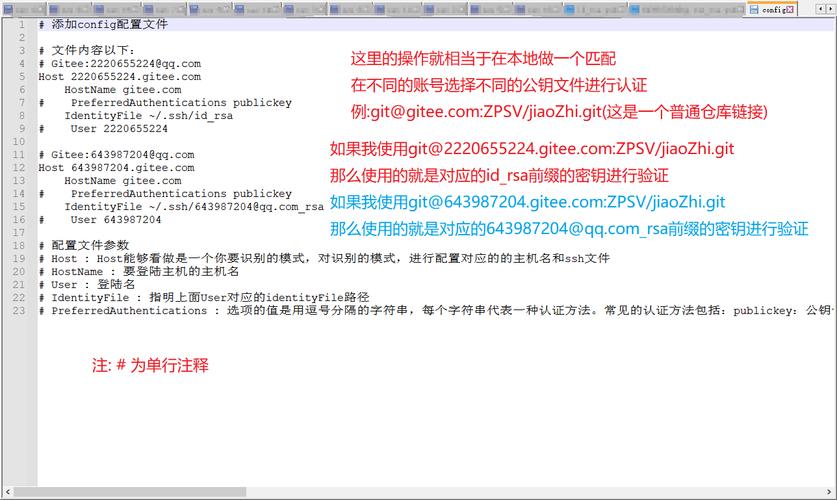
Task: Switch to the config tab
Action: point(772,10)
